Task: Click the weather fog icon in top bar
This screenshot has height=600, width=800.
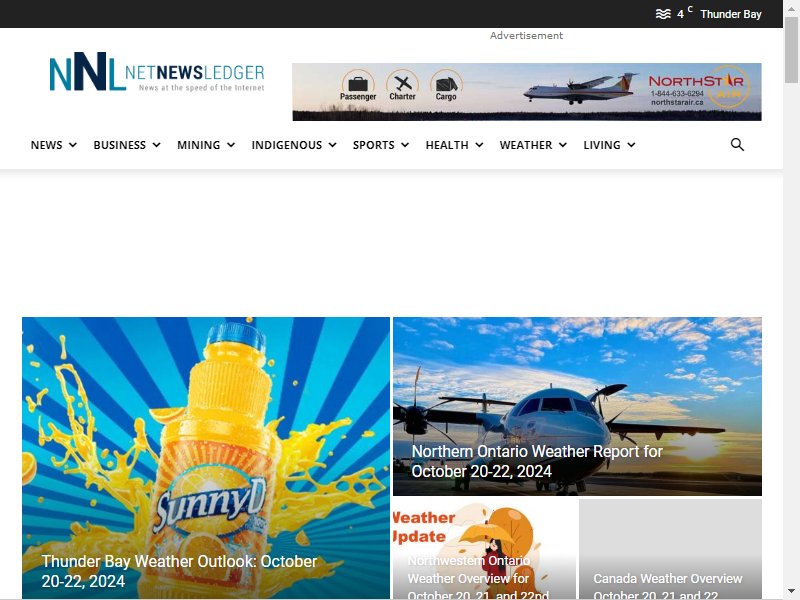Action: [663, 14]
